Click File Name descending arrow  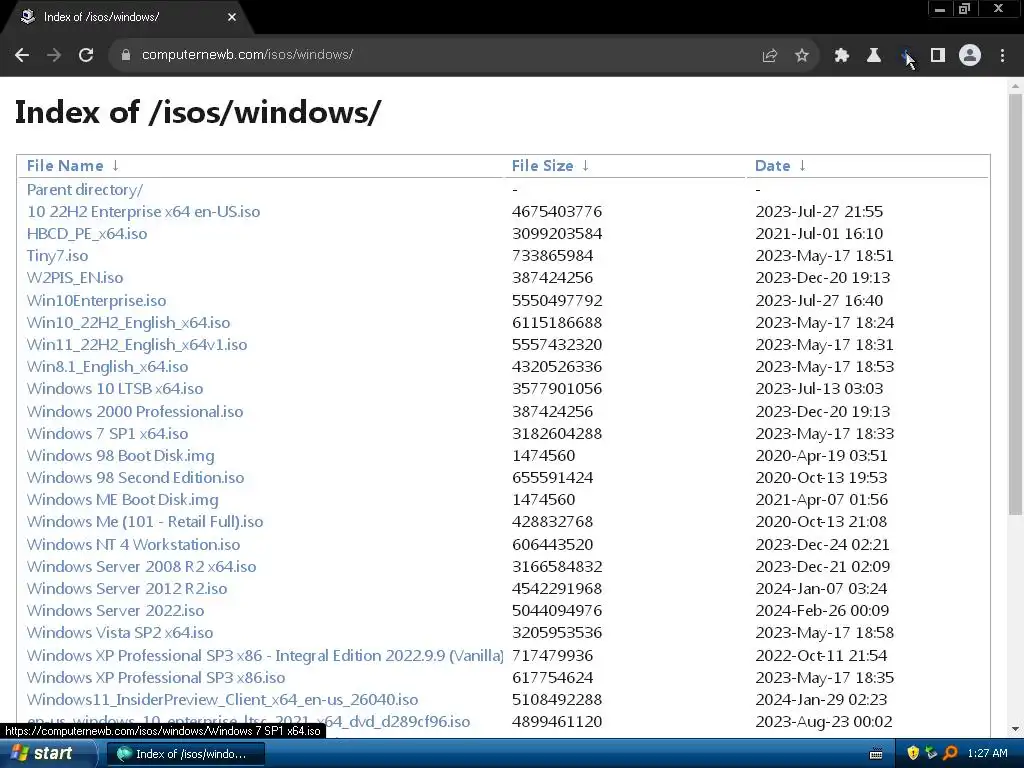click(x=115, y=166)
